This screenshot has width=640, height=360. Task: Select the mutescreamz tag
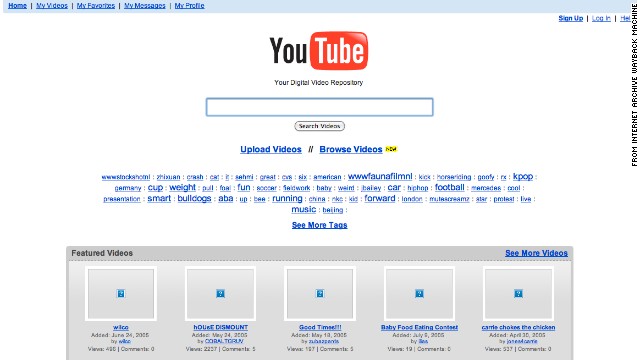point(449,199)
